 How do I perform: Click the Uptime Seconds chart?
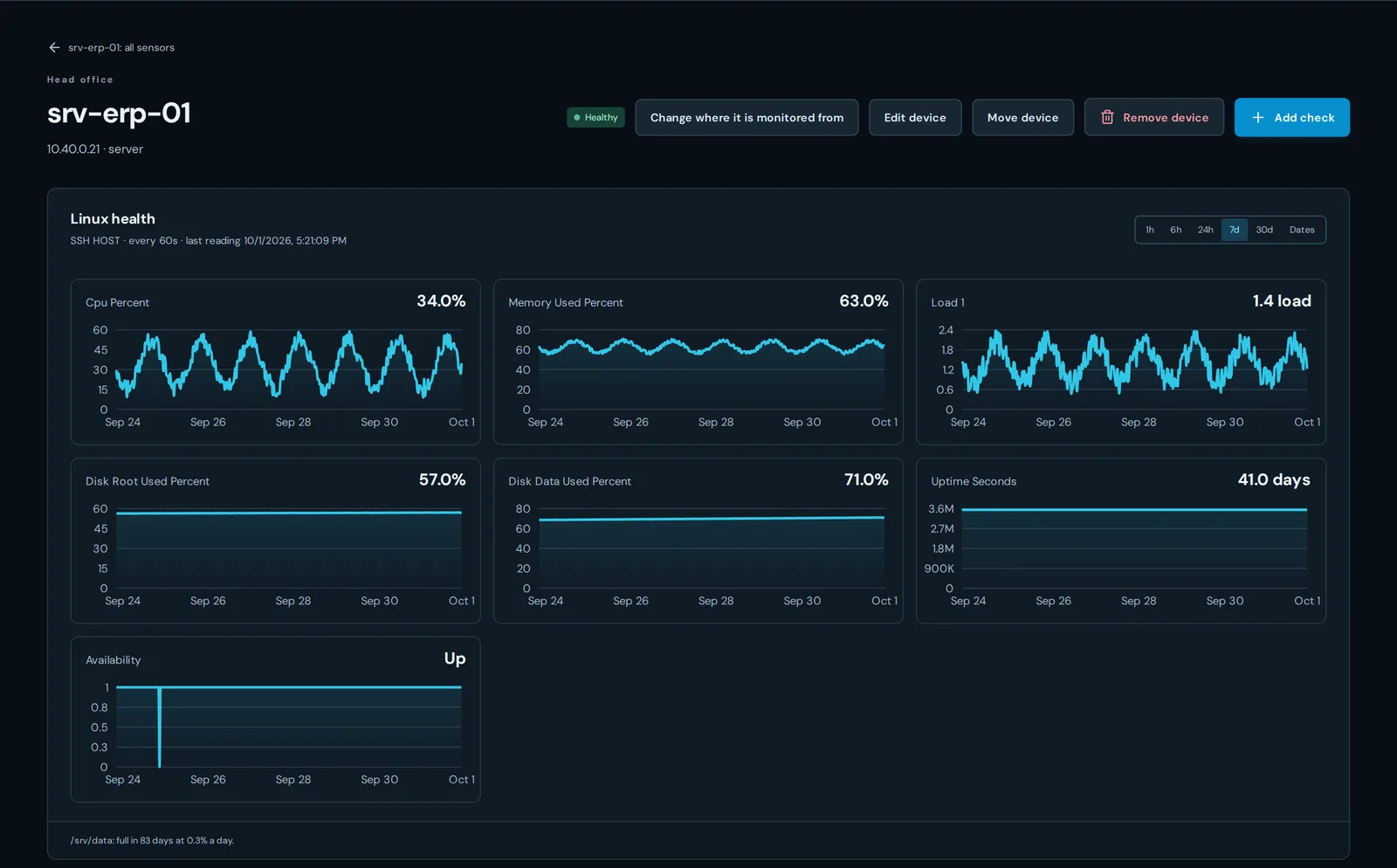point(1121,541)
